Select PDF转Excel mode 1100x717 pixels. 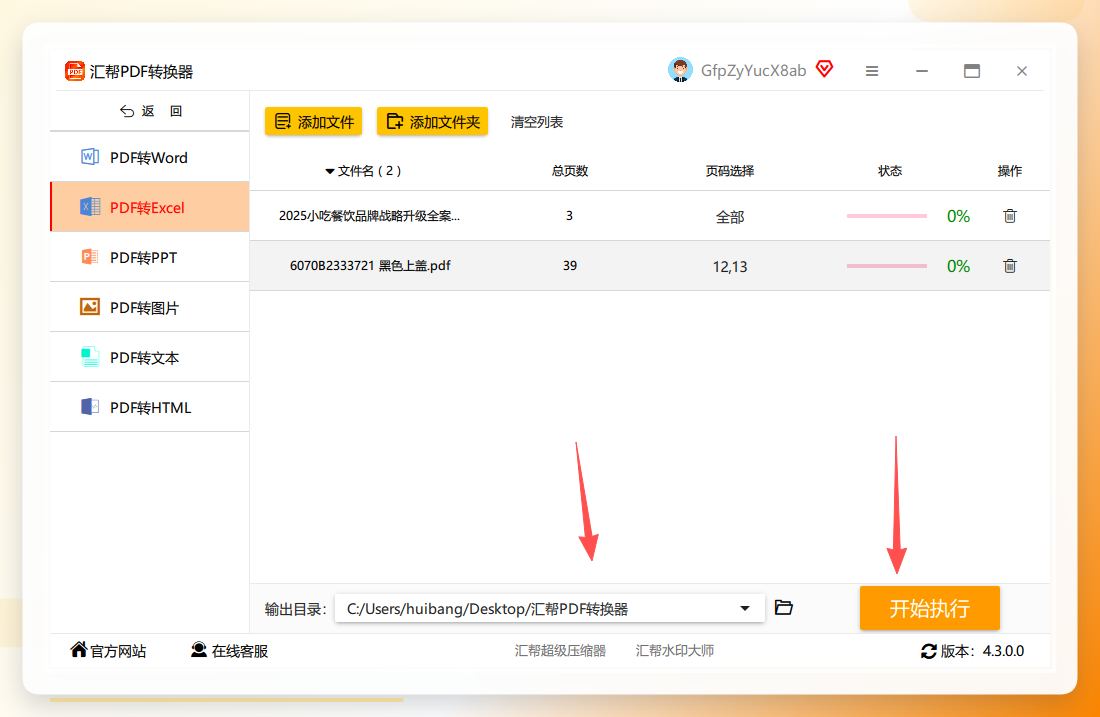(150, 207)
